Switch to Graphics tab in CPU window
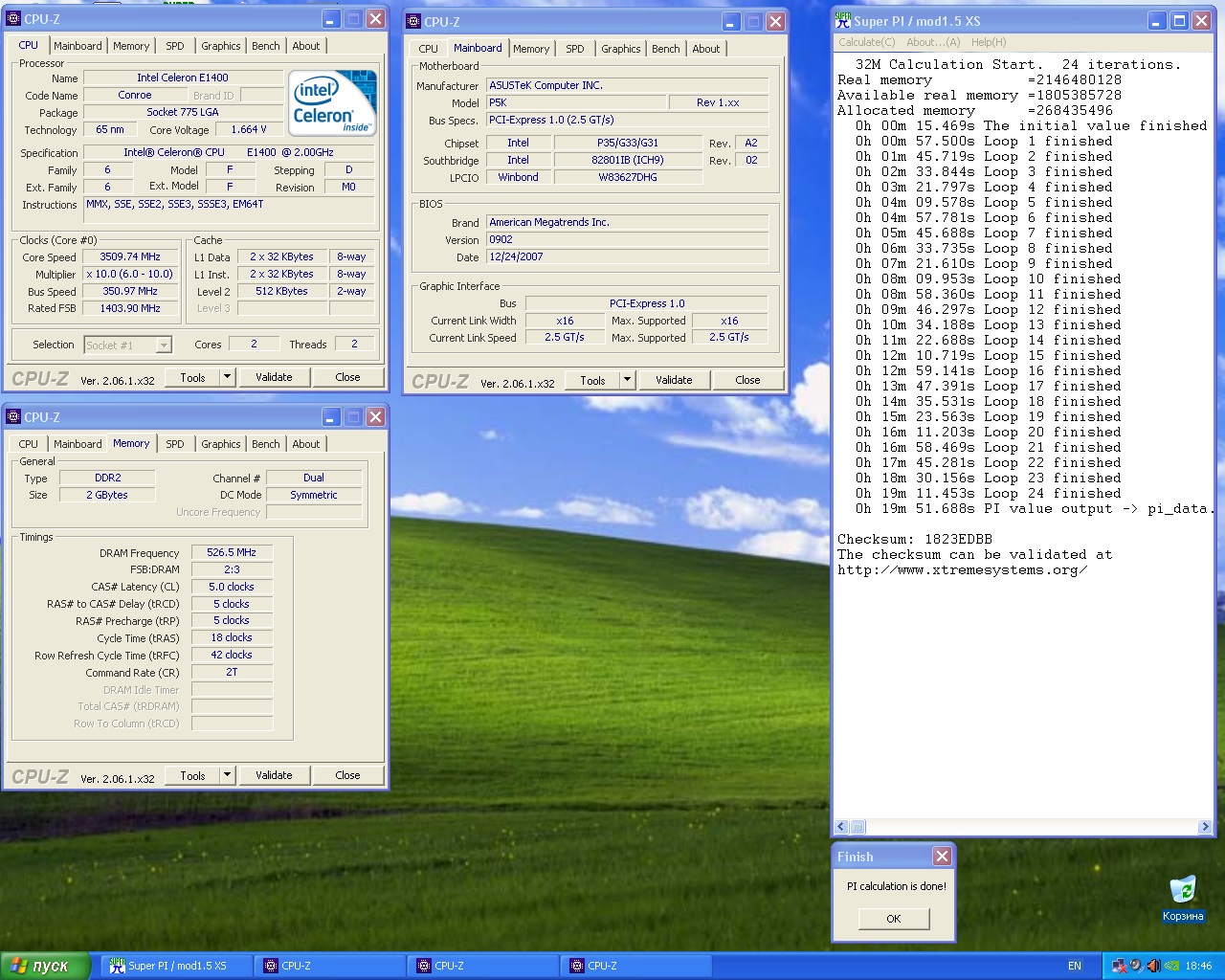1225x980 pixels. click(221, 46)
